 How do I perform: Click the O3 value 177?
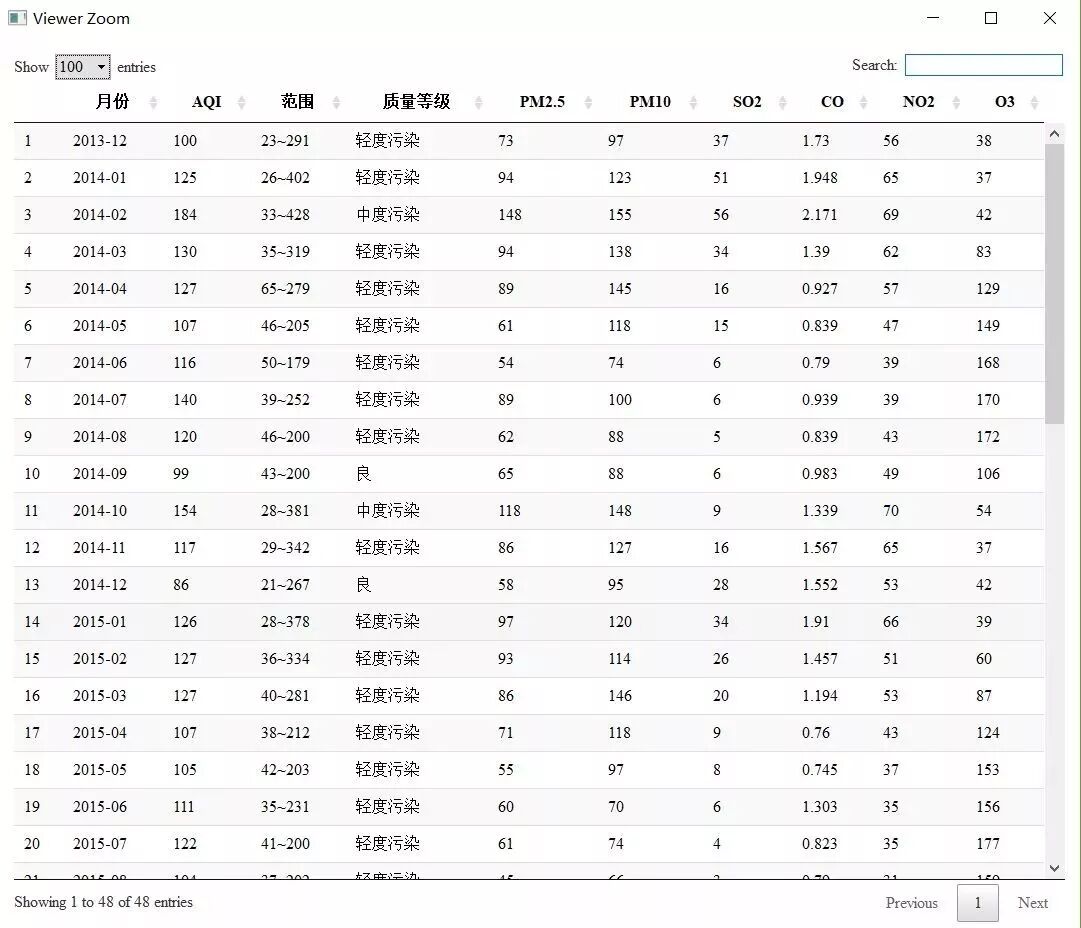988,845
